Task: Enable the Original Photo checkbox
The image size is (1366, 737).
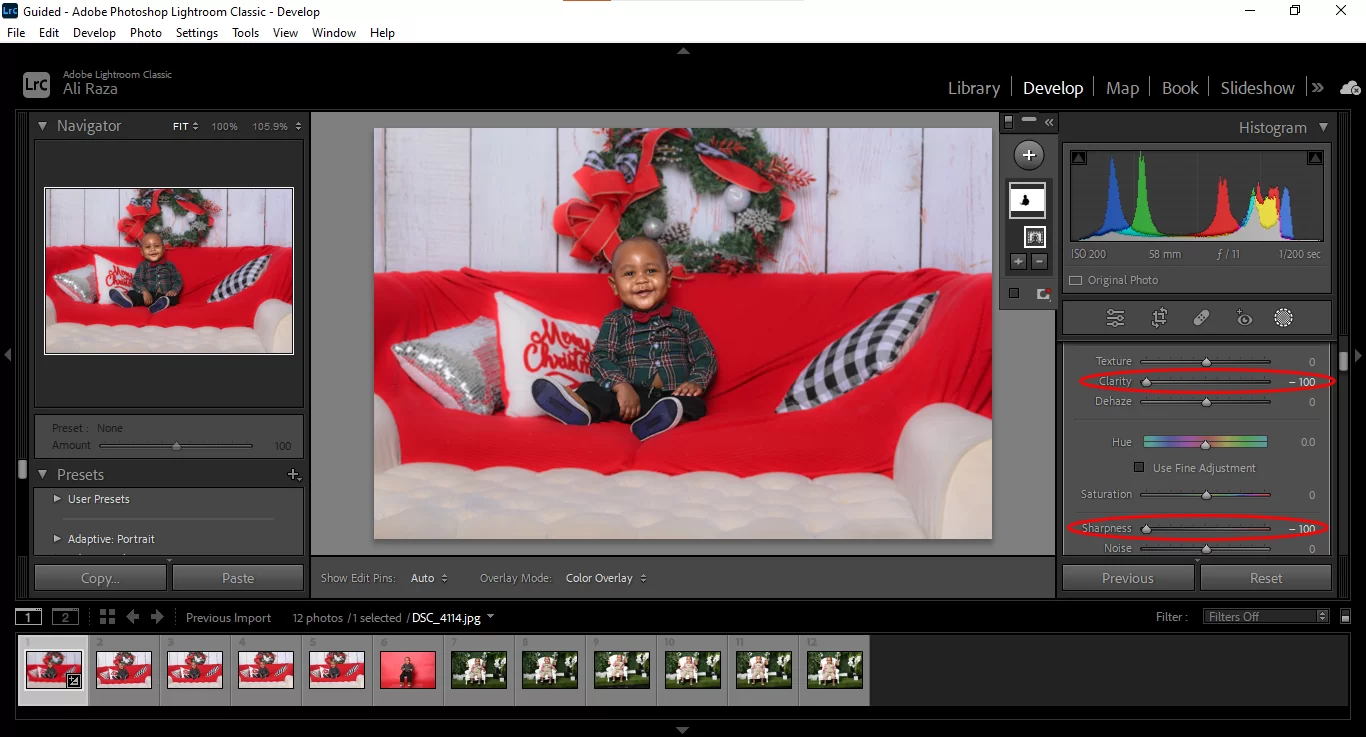Action: pos(1076,281)
